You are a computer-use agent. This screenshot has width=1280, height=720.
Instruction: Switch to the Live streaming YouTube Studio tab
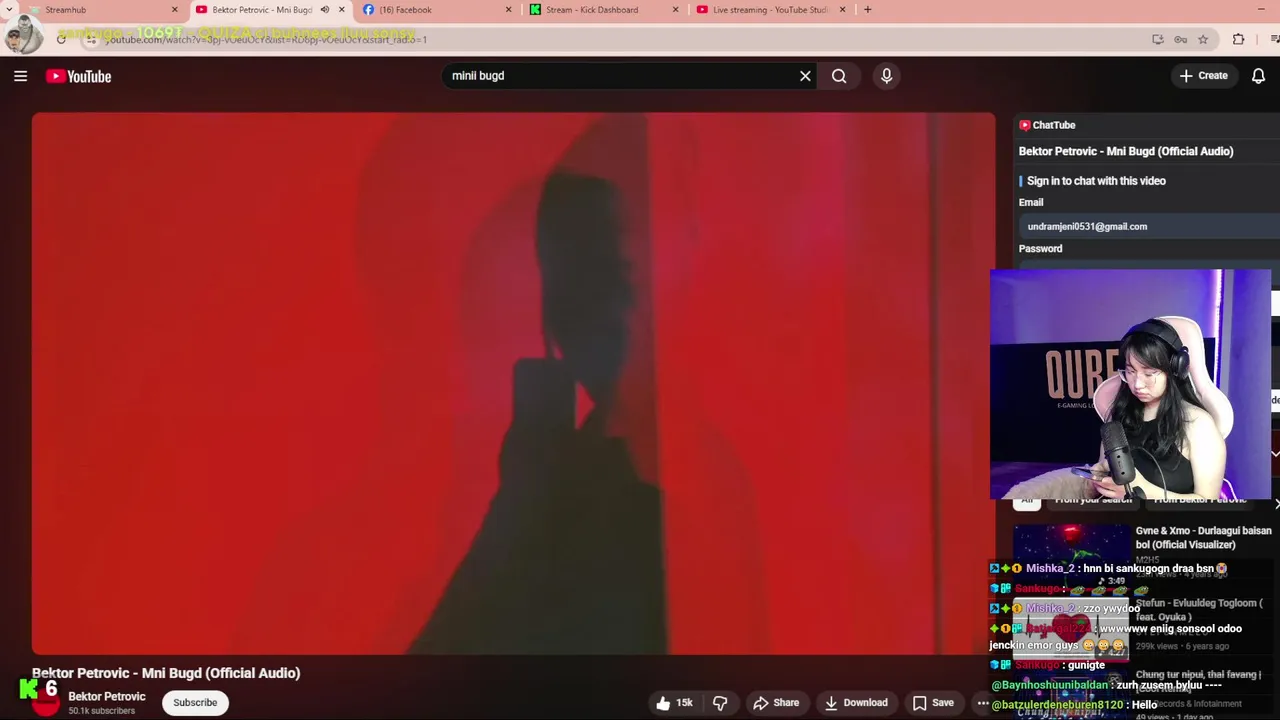tap(770, 10)
